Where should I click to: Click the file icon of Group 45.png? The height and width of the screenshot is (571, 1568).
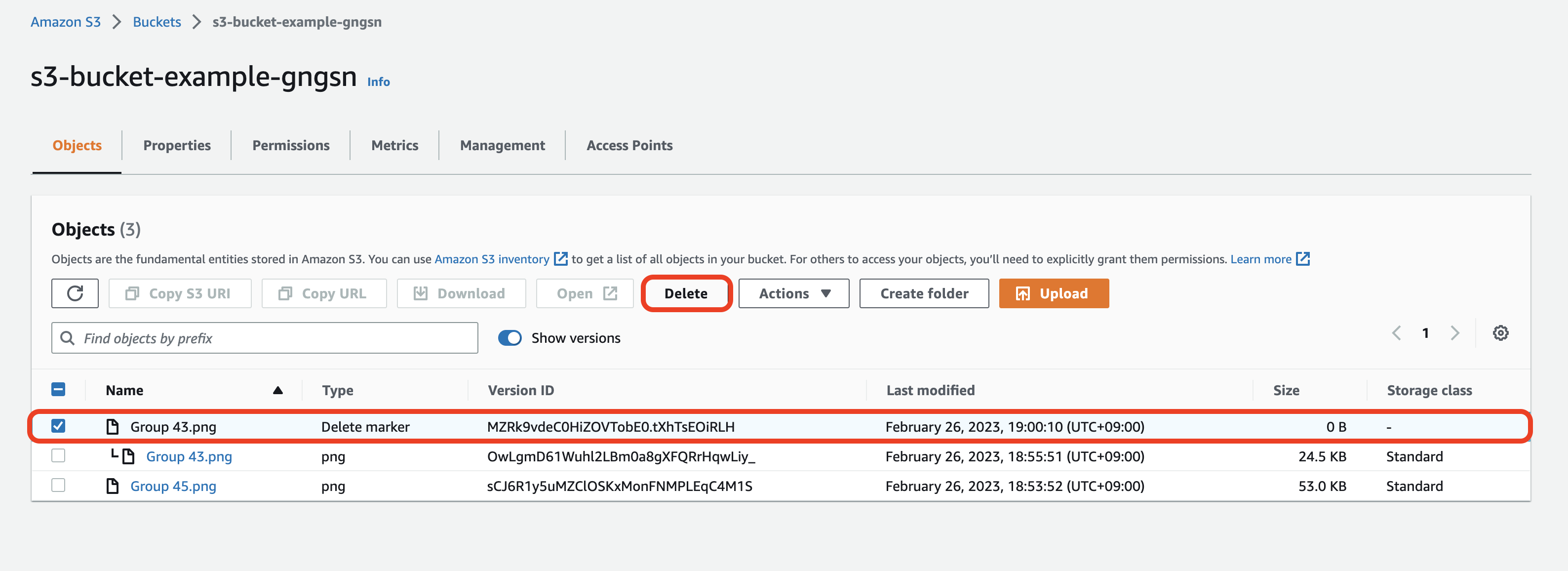[x=112, y=486]
